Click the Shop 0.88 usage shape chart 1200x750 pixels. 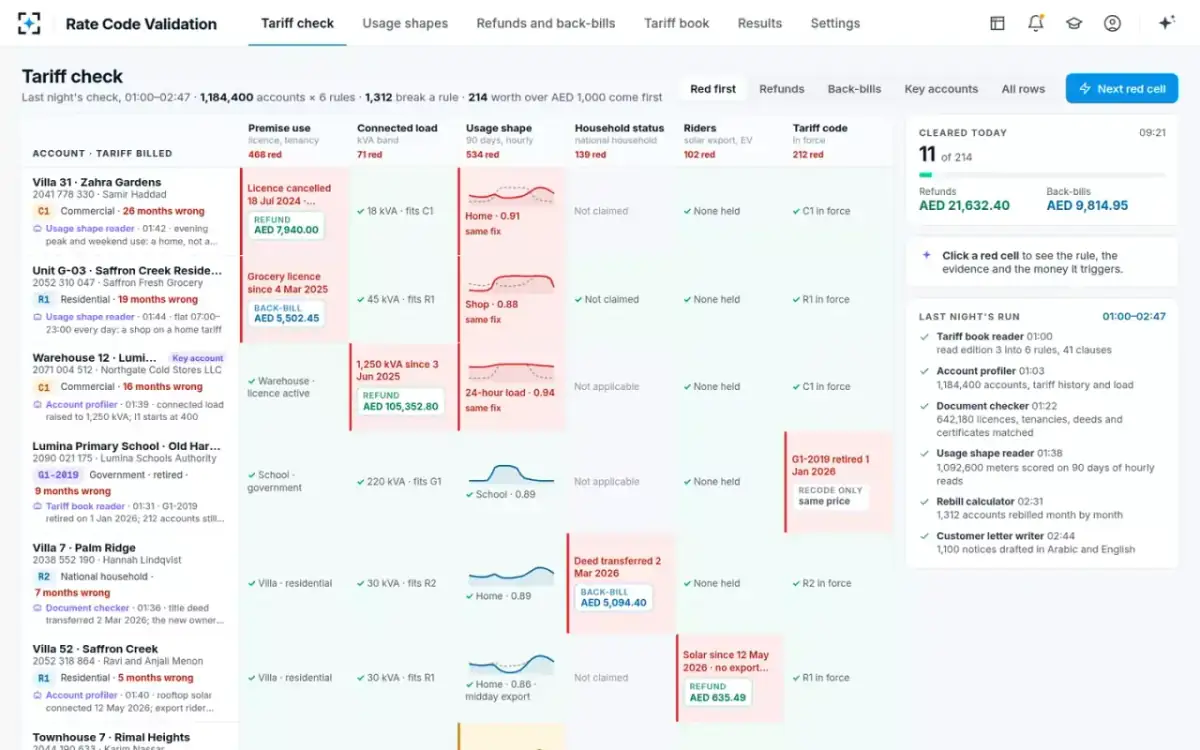(x=511, y=283)
